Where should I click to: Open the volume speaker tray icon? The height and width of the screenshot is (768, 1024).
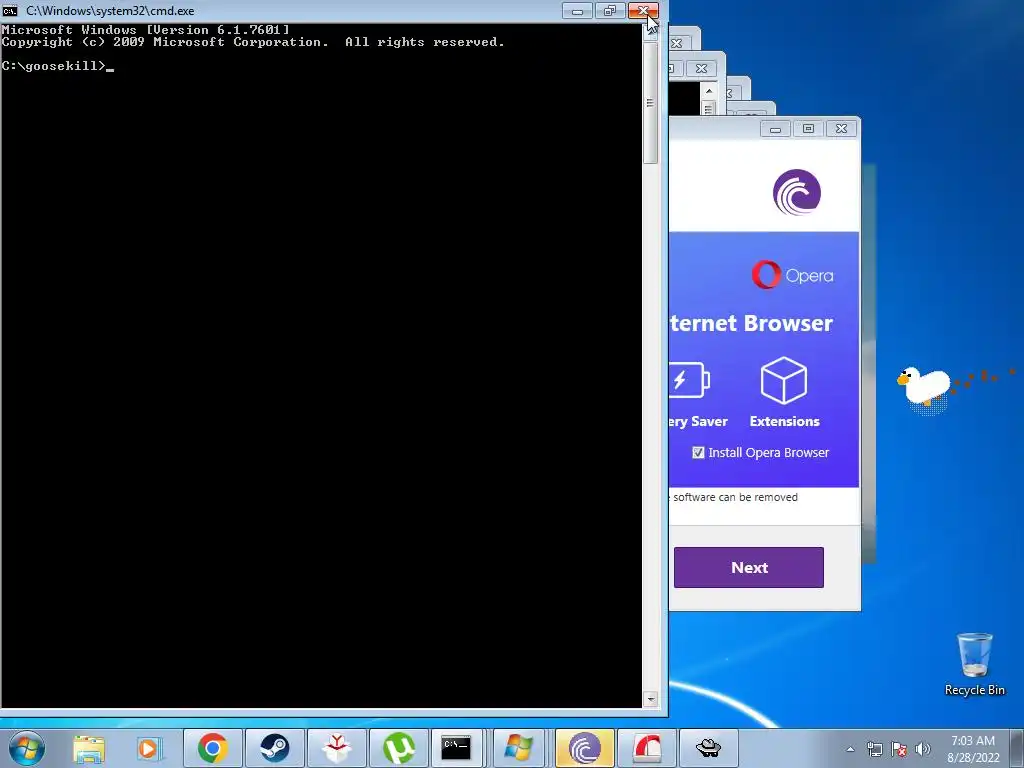(923, 749)
